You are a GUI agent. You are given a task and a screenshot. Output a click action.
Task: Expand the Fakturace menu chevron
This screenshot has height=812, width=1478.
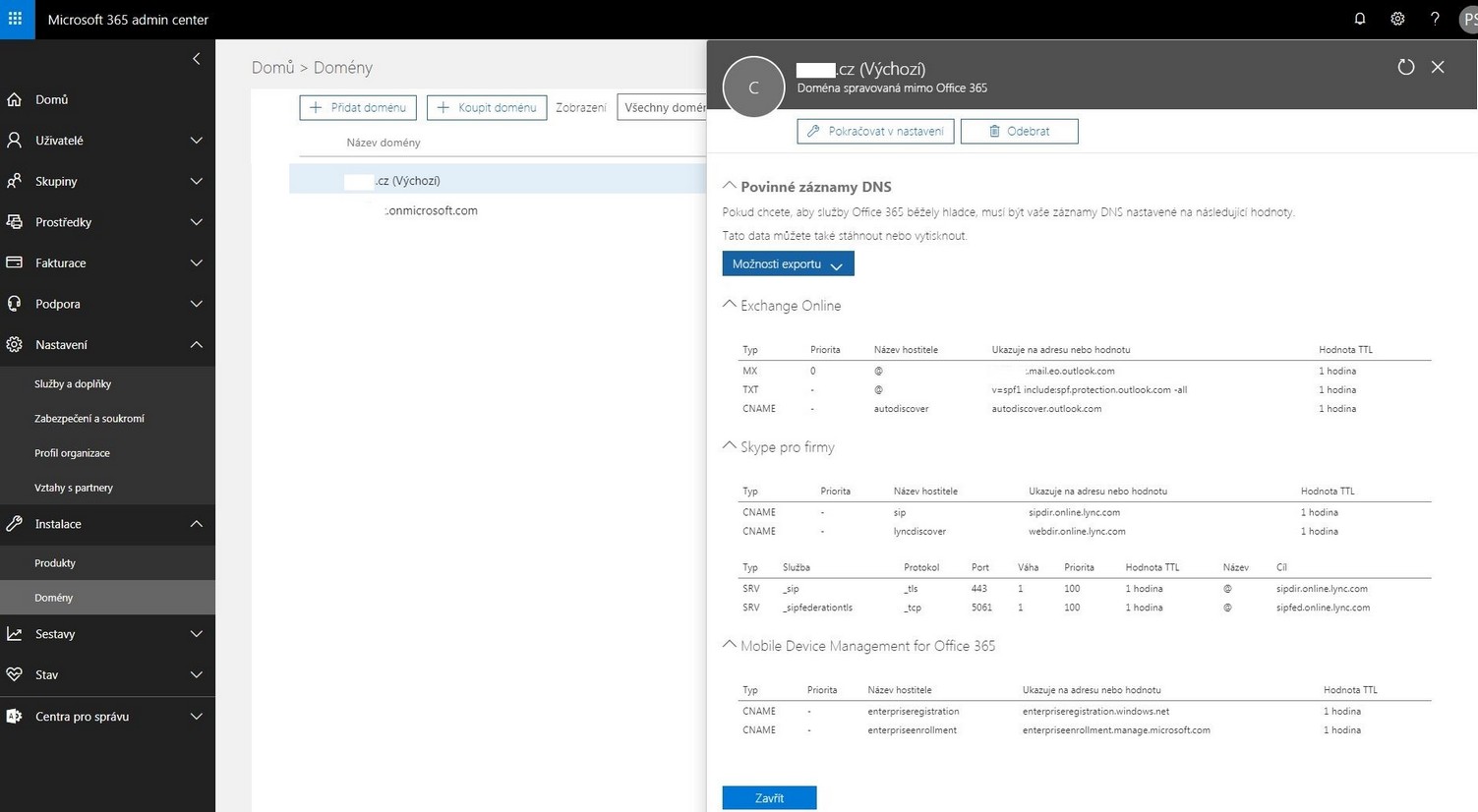pyautogui.click(x=197, y=262)
